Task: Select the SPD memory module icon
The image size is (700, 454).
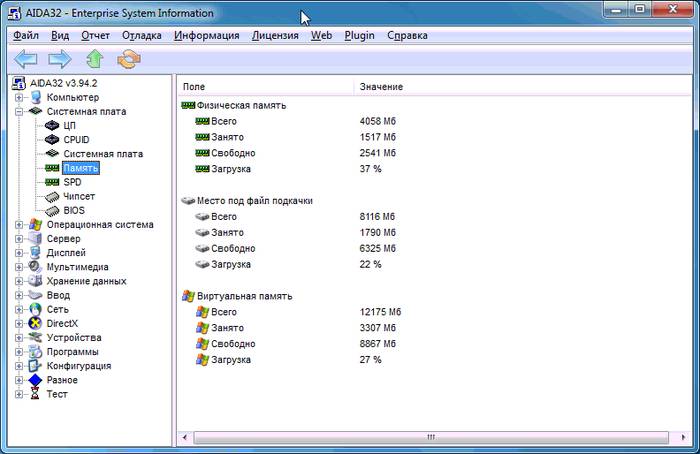Action: (x=52, y=183)
